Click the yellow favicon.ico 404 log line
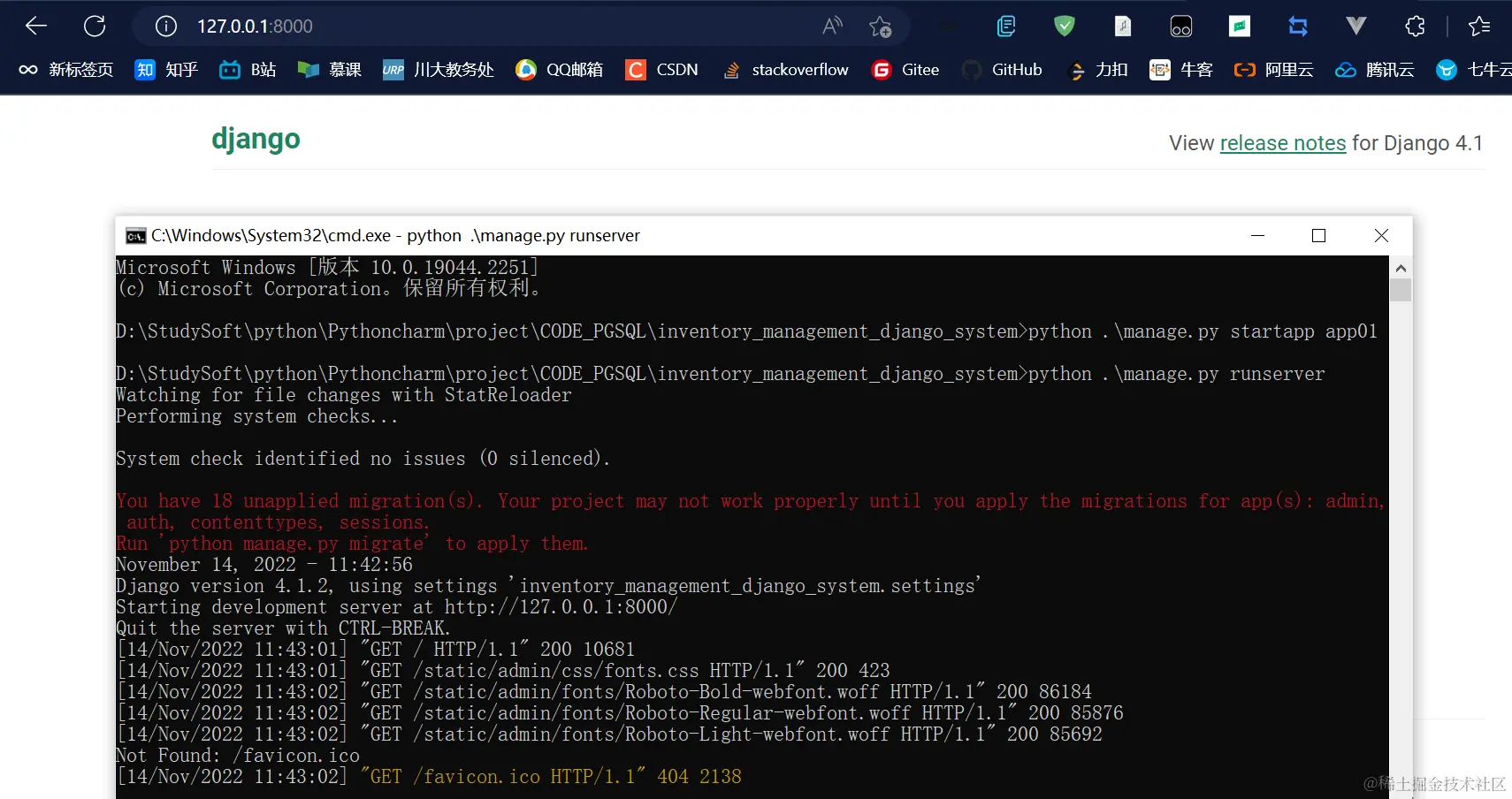Screen dimensions: 1512x799 (x=429, y=777)
